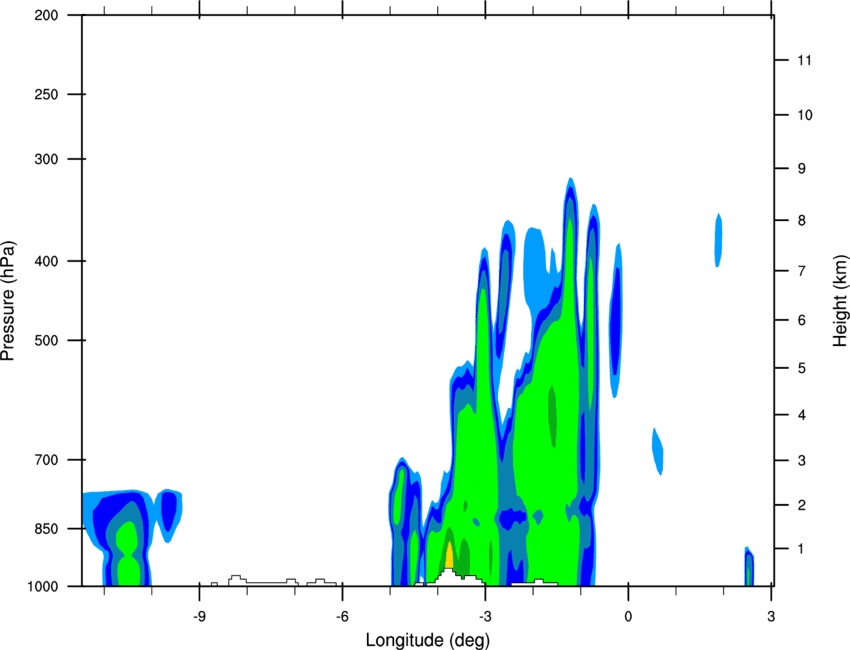Click the 400 pressure tick label

pos(47,261)
